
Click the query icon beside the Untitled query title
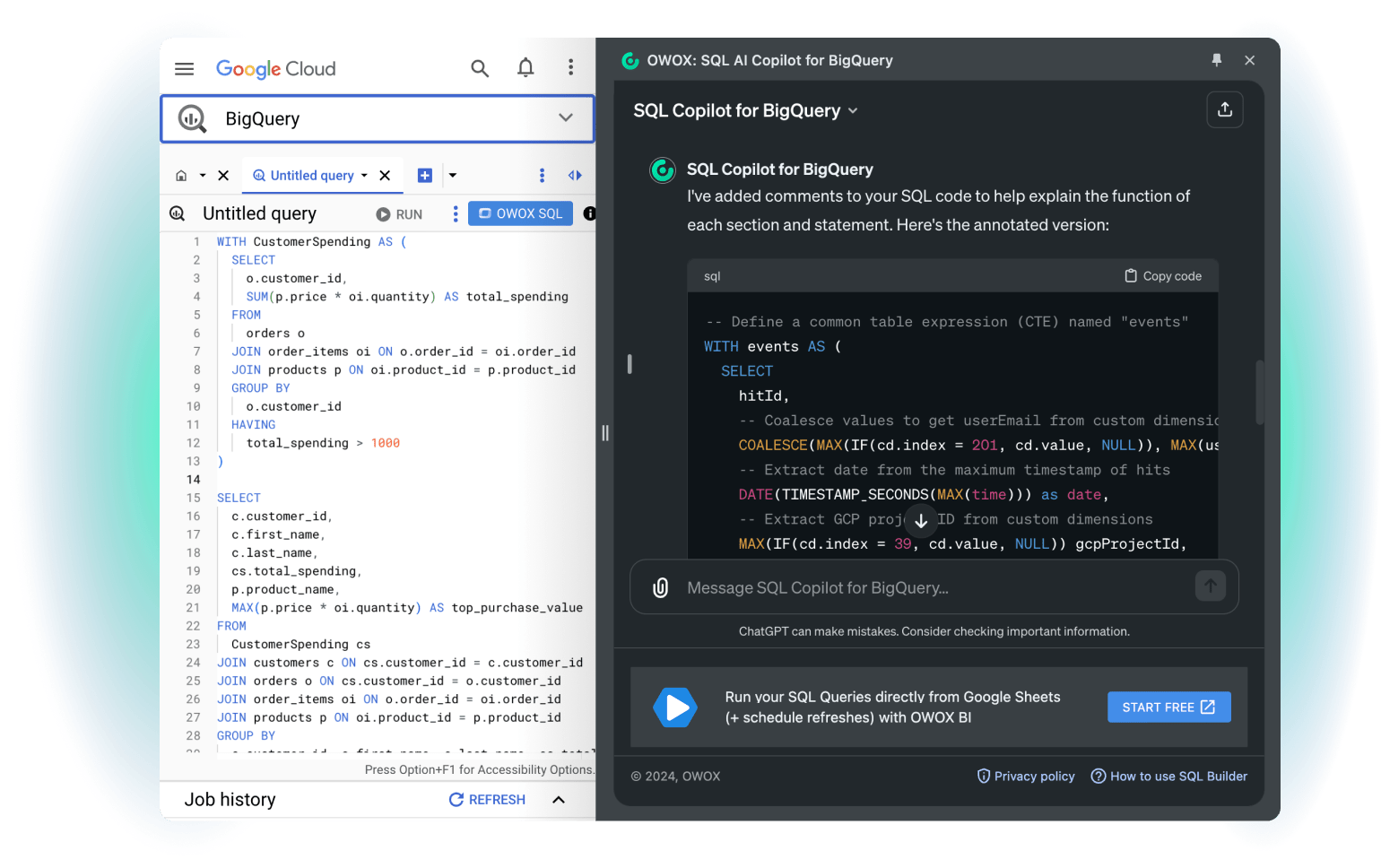point(178,213)
